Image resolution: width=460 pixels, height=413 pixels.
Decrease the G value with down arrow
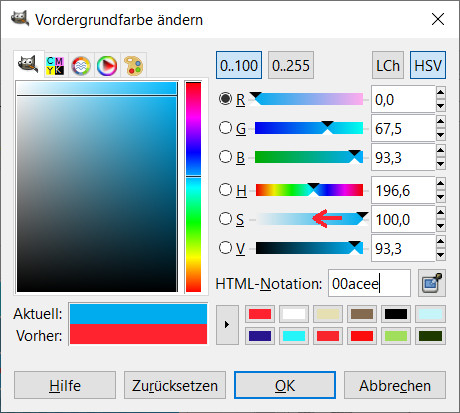pyautogui.click(x=441, y=135)
